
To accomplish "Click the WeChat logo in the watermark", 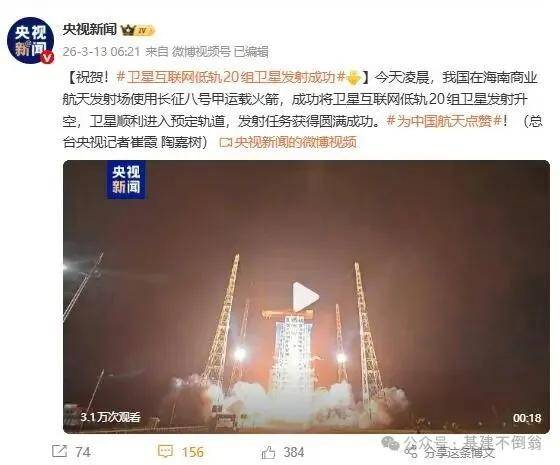I will click(390, 443).
